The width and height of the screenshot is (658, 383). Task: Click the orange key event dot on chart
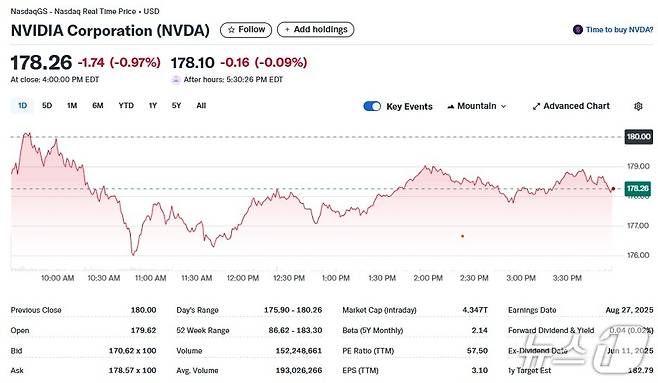point(462,236)
